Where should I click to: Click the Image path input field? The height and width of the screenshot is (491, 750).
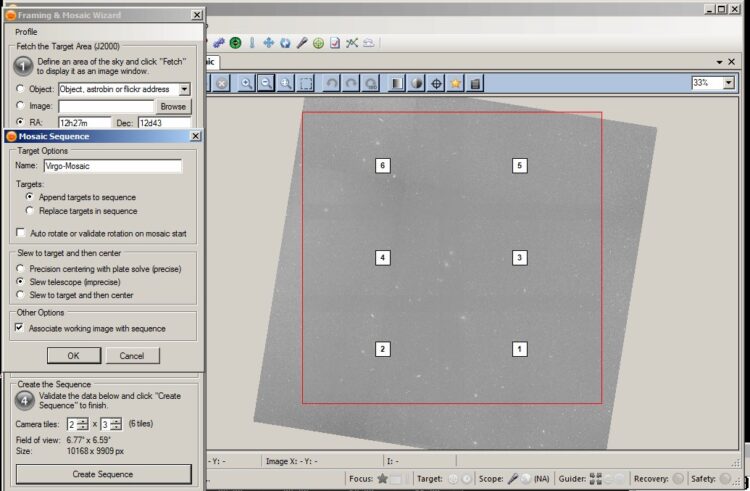point(106,106)
